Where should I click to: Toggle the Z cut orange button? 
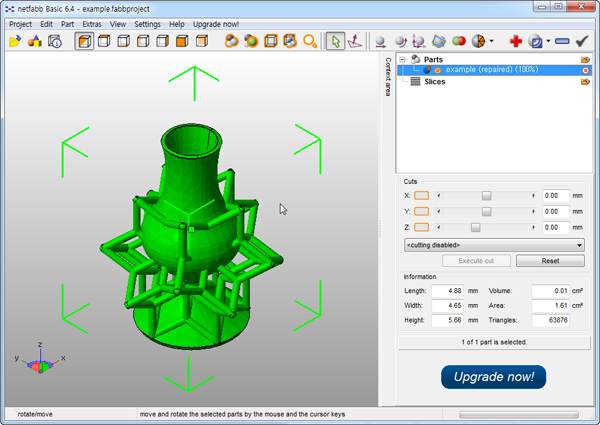[x=421, y=227]
